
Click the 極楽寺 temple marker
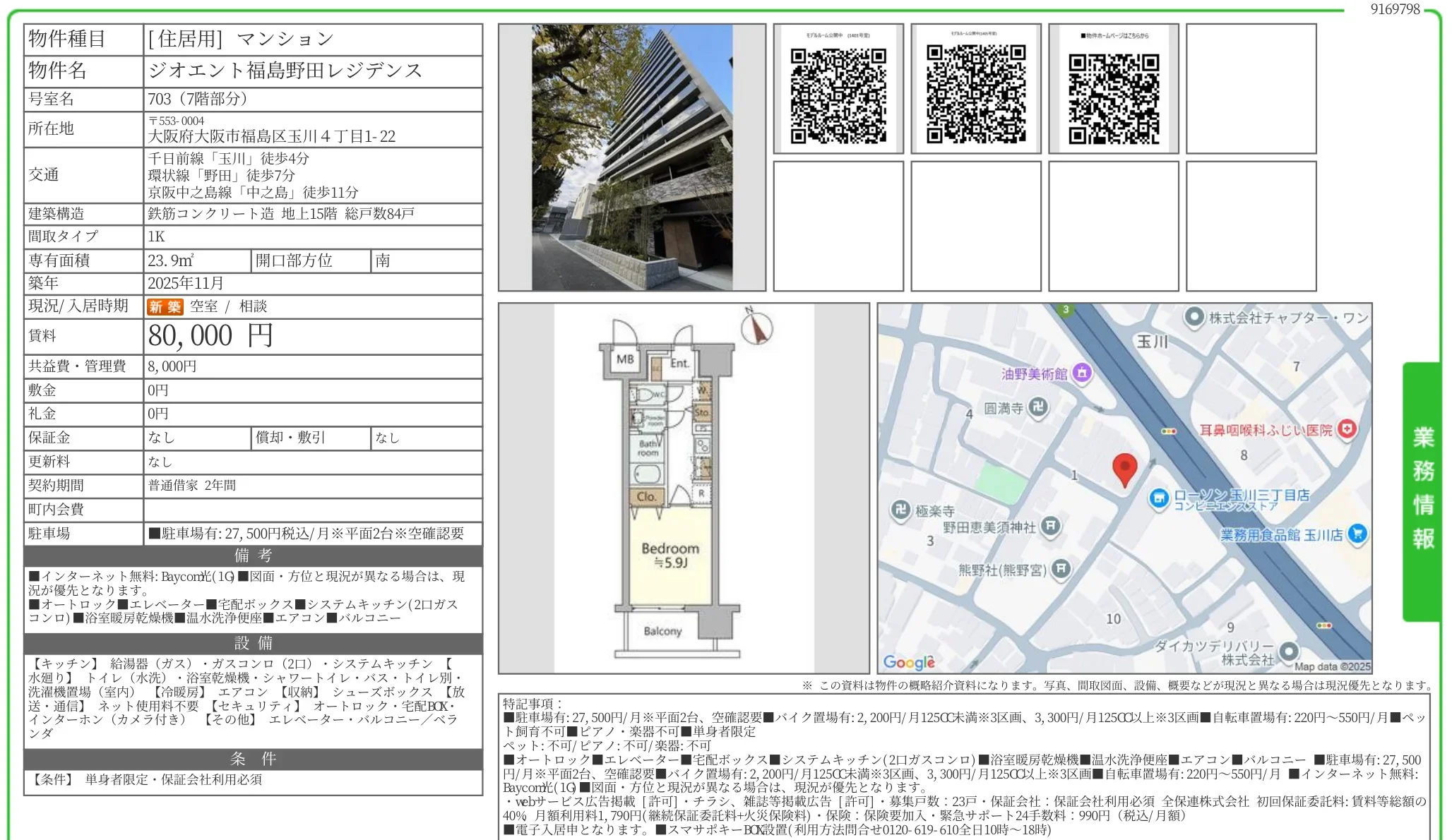900,509
